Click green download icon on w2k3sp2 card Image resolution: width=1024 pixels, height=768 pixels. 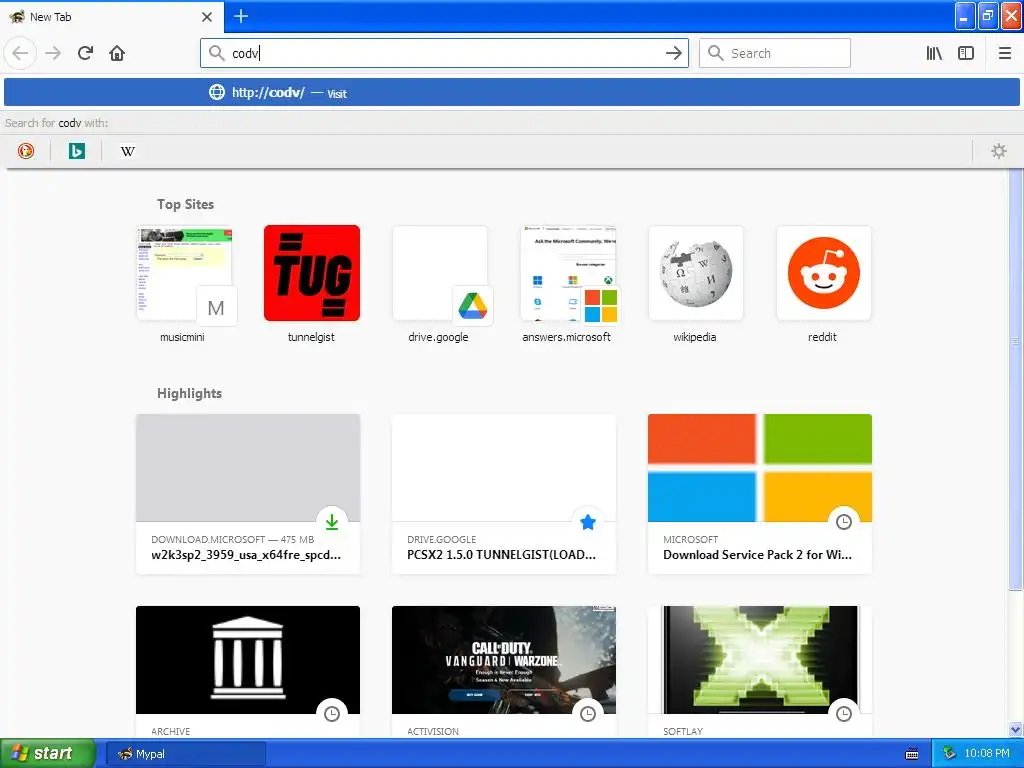[x=332, y=522]
